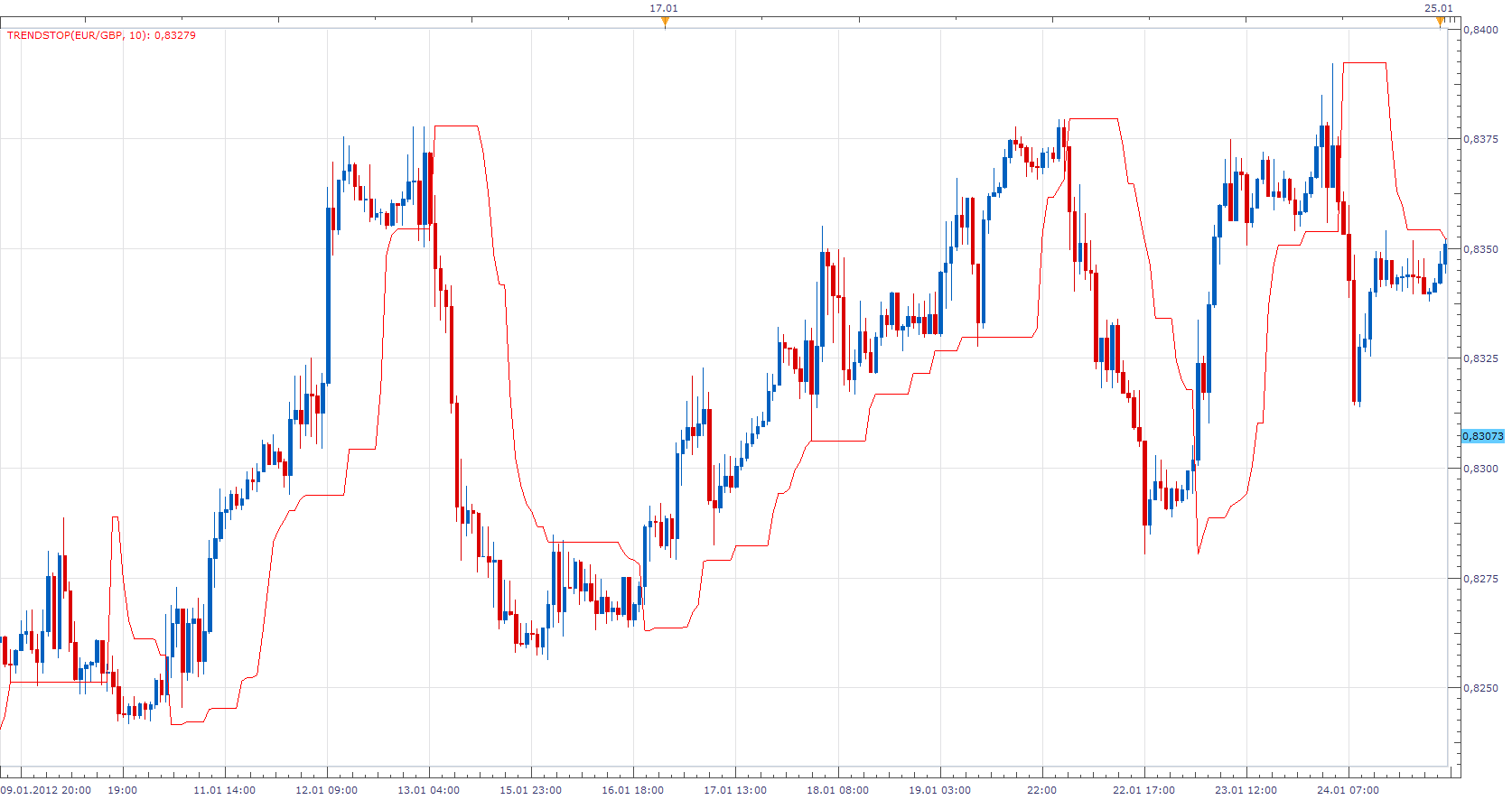Image resolution: width=1512 pixels, height=800 pixels.
Task: Click the 23.01 12:00 time label
Action: click(1246, 790)
